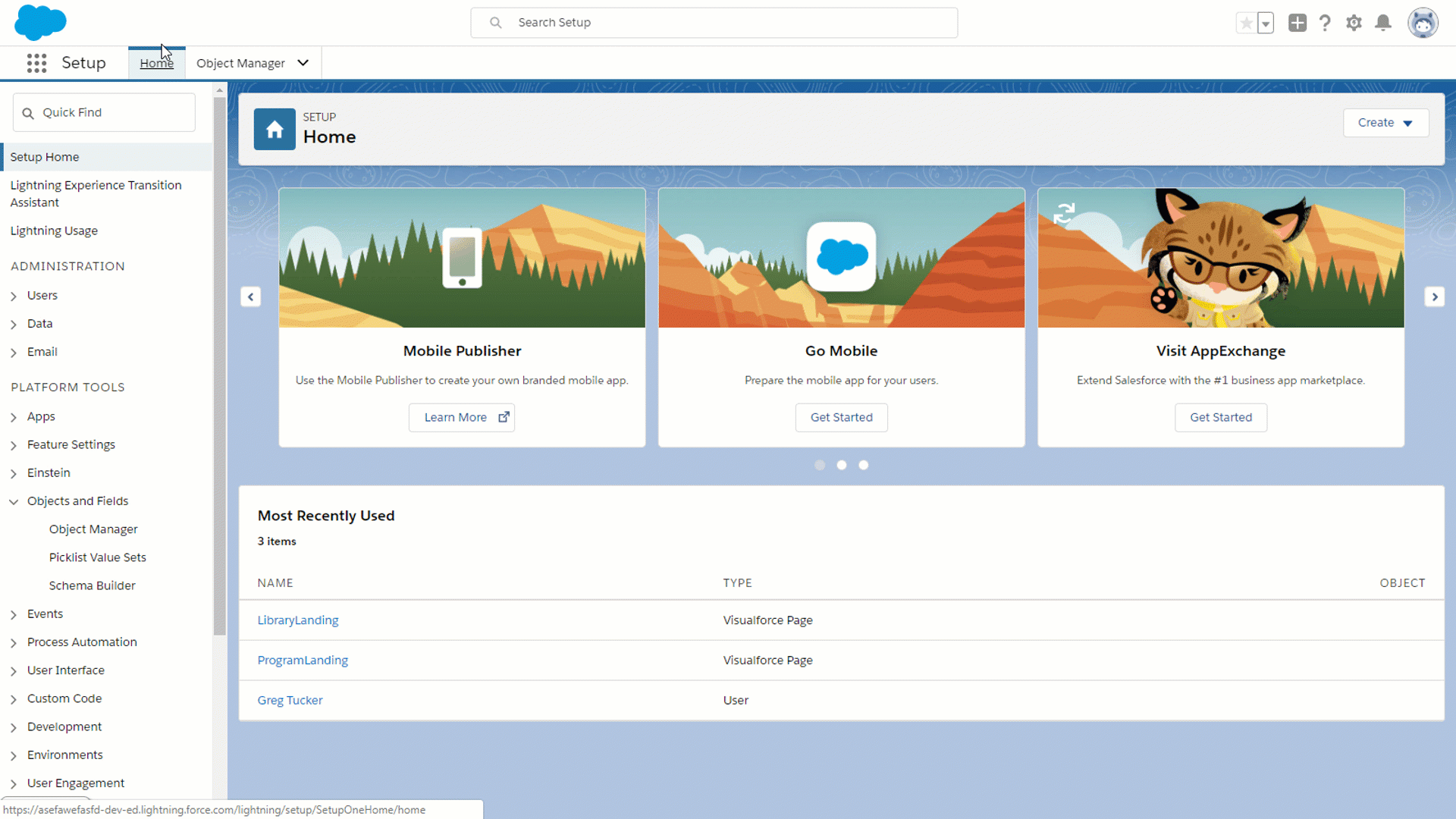Expand the Events tree section
Image resolution: width=1456 pixels, height=819 pixels.
[14, 614]
